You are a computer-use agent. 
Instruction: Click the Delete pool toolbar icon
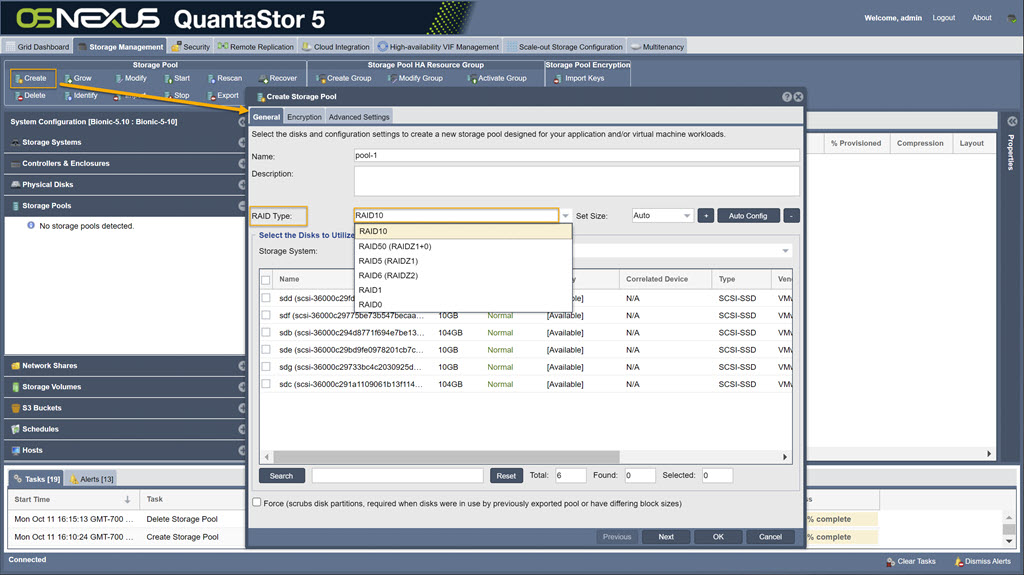pyautogui.click(x=18, y=95)
